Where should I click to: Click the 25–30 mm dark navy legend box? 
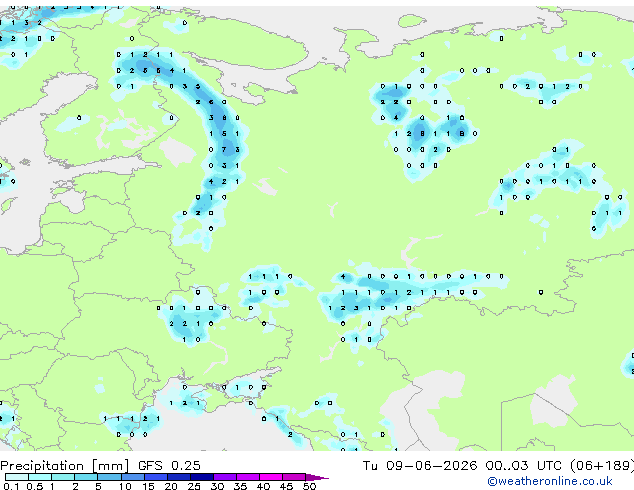[202, 477]
